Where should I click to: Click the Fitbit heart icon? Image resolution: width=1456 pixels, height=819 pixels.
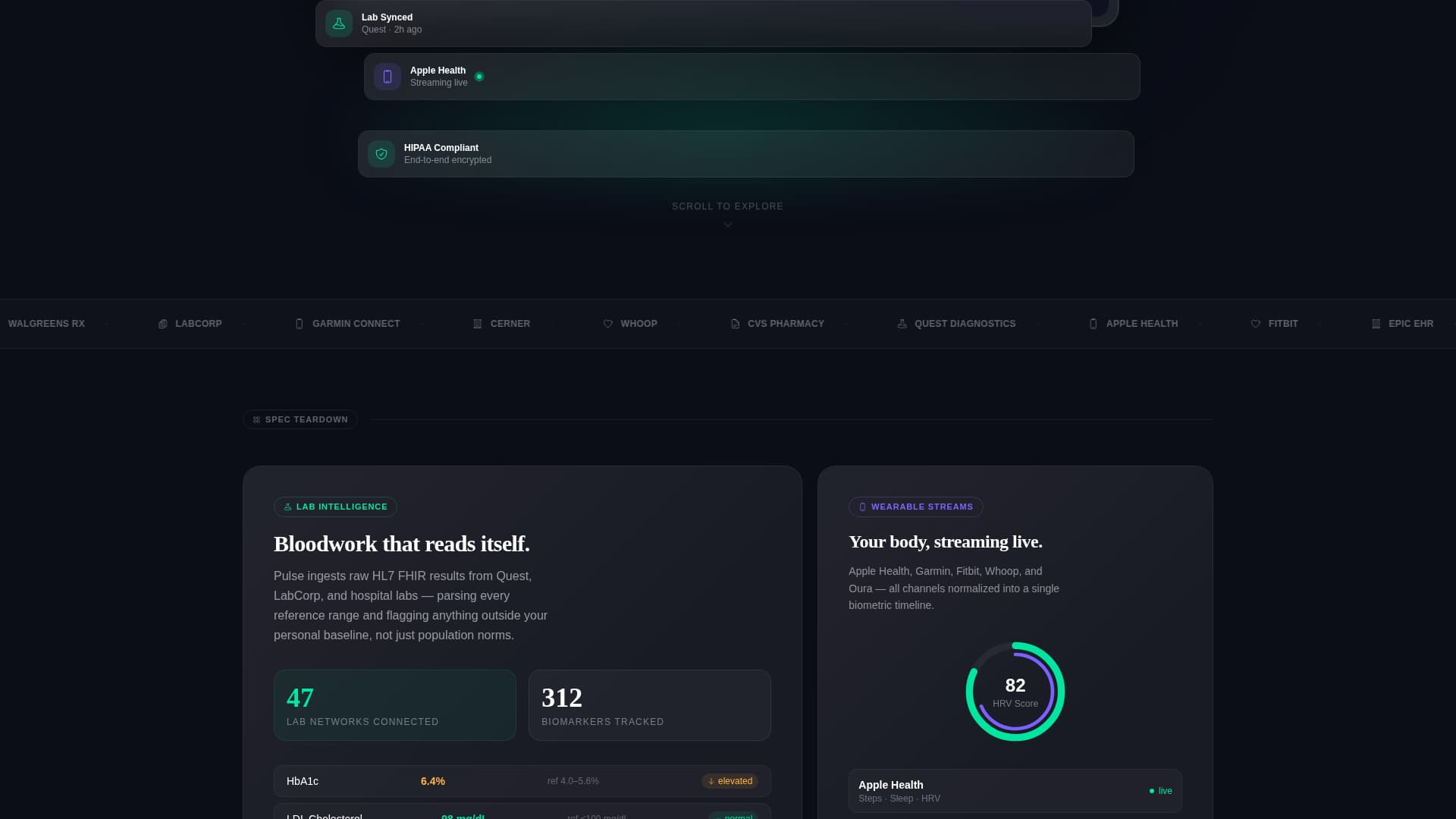coord(1255,324)
